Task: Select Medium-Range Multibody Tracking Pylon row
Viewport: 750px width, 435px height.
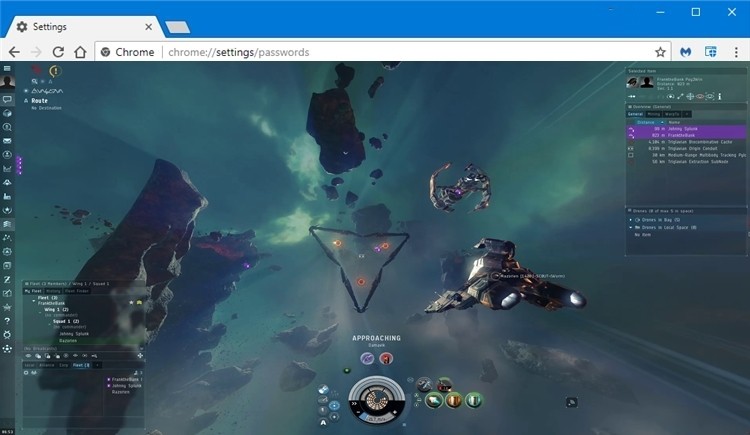Action: [x=686, y=155]
